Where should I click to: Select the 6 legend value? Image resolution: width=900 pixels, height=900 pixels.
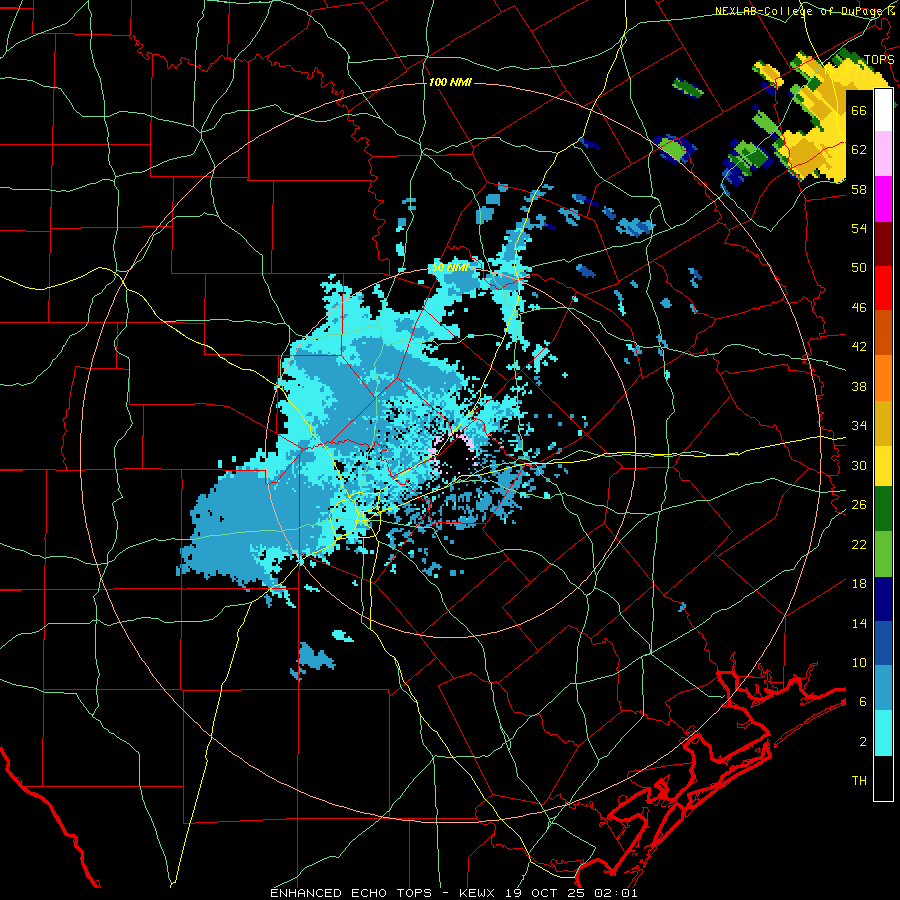pos(863,702)
